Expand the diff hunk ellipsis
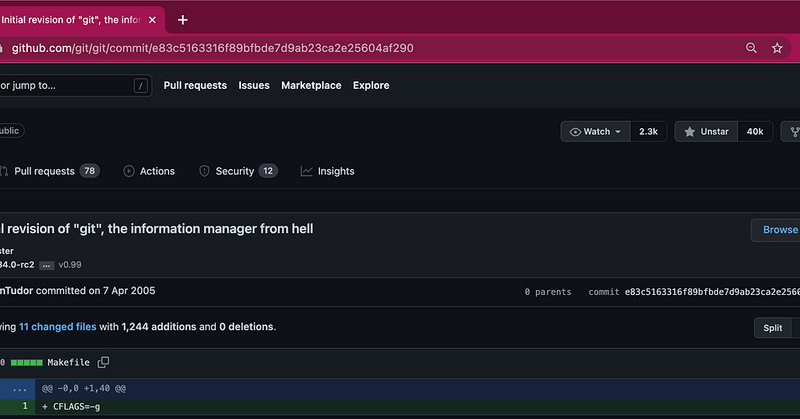 [x=19, y=389]
